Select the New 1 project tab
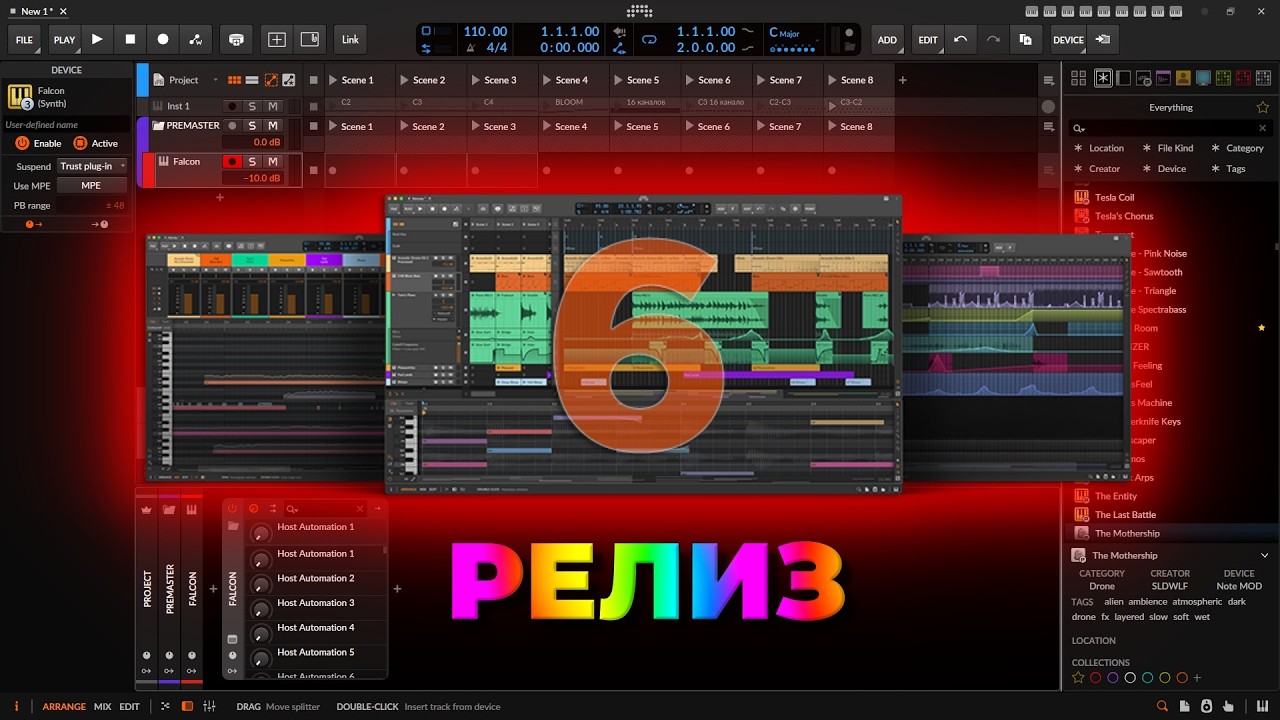The width and height of the screenshot is (1280, 720). [37, 11]
